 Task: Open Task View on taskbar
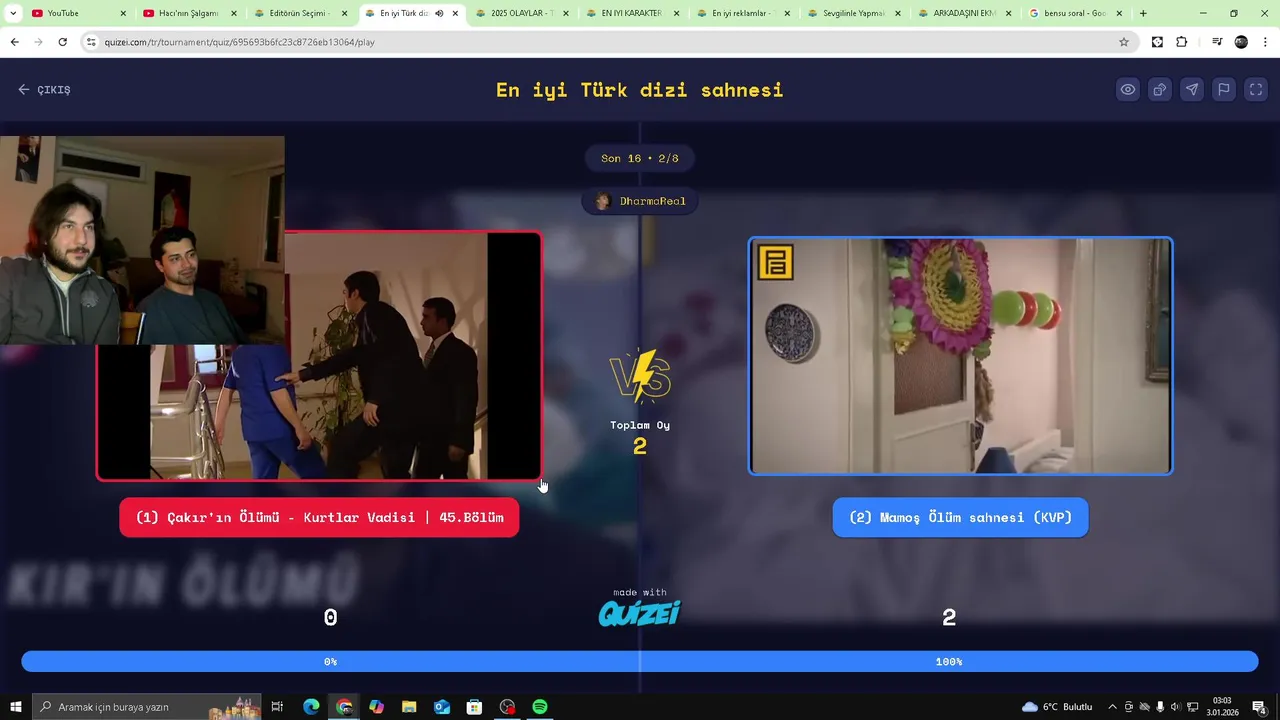point(278,707)
